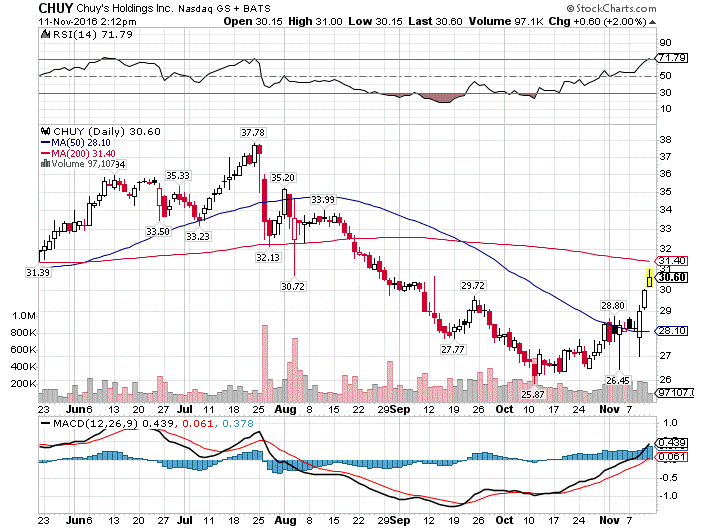Click the 90 level on RSI scale
This screenshot has height=531, width=702.
(666, 43)
